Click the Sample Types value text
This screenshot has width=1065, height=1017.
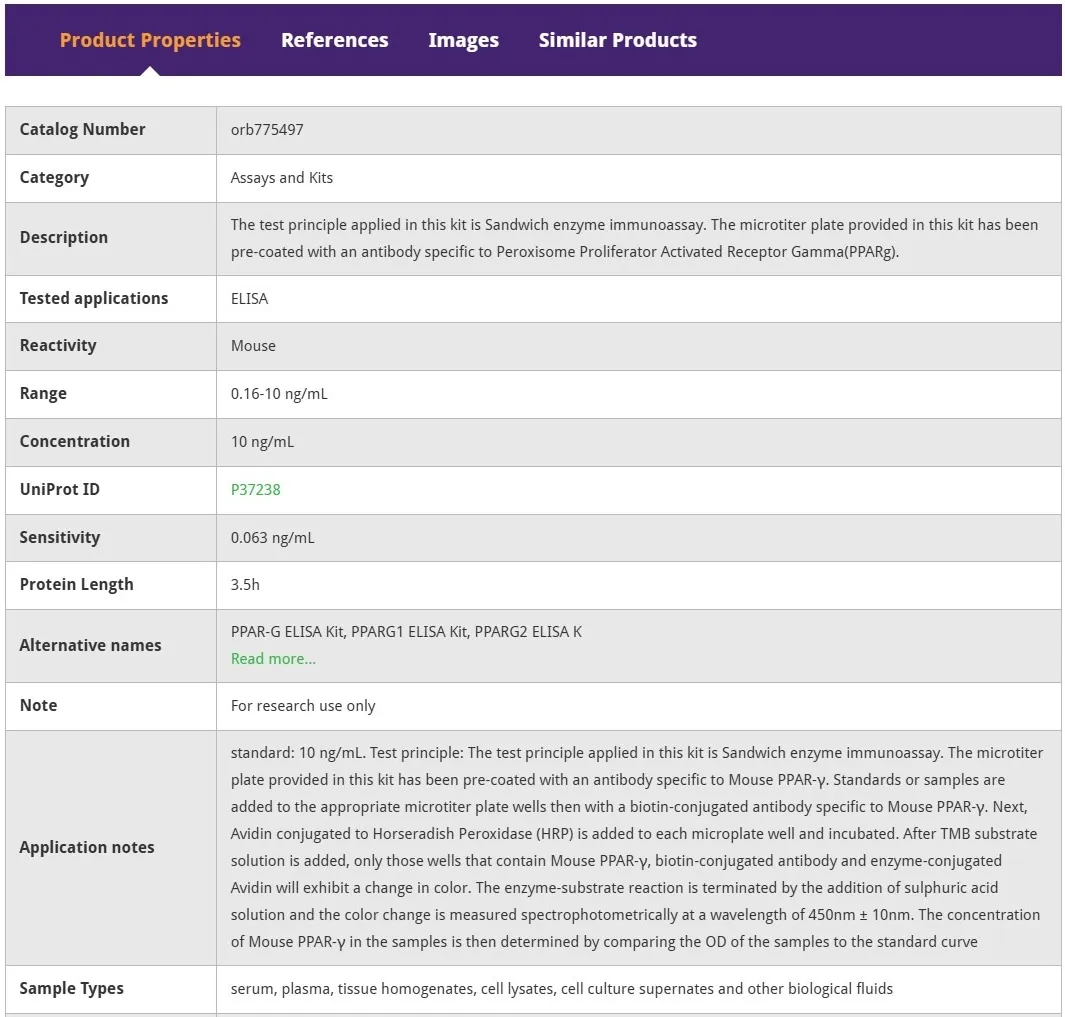point(562,989)
